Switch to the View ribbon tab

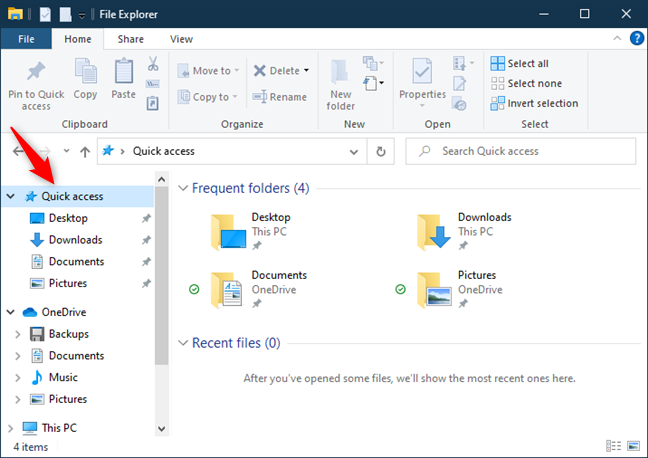click(x=181, y=39)
